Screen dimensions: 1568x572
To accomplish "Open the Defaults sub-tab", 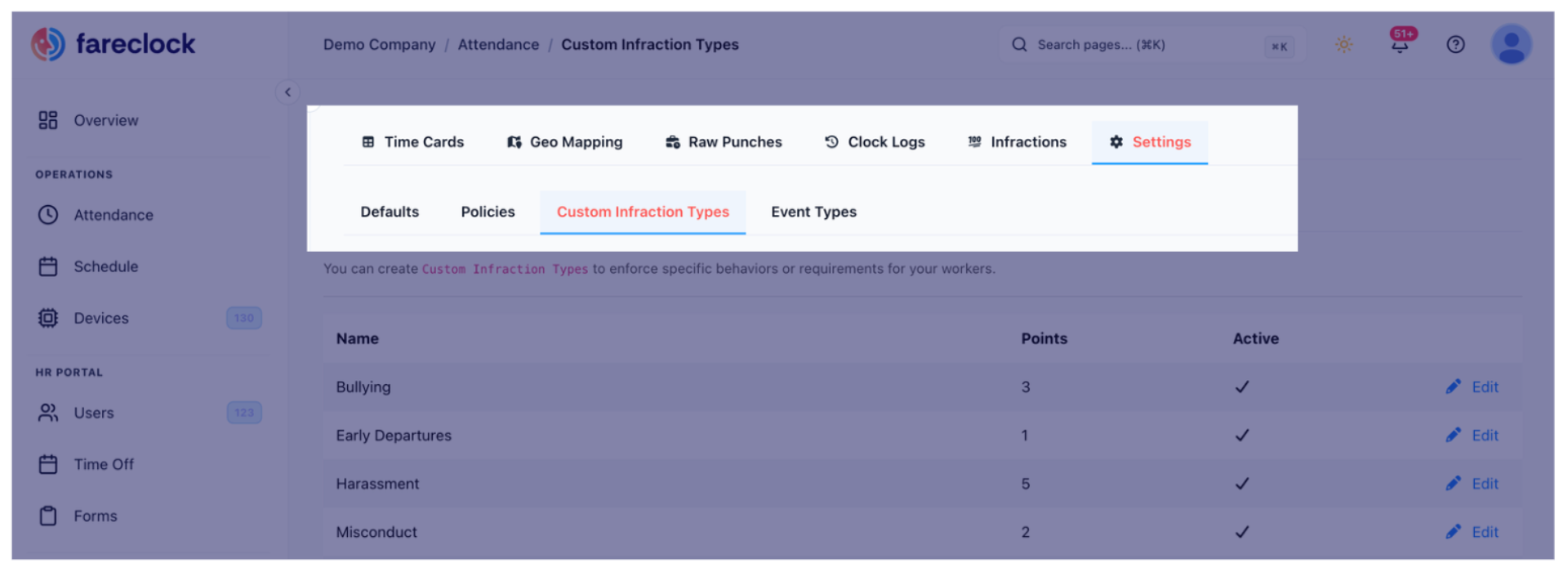I will (390, 212).
